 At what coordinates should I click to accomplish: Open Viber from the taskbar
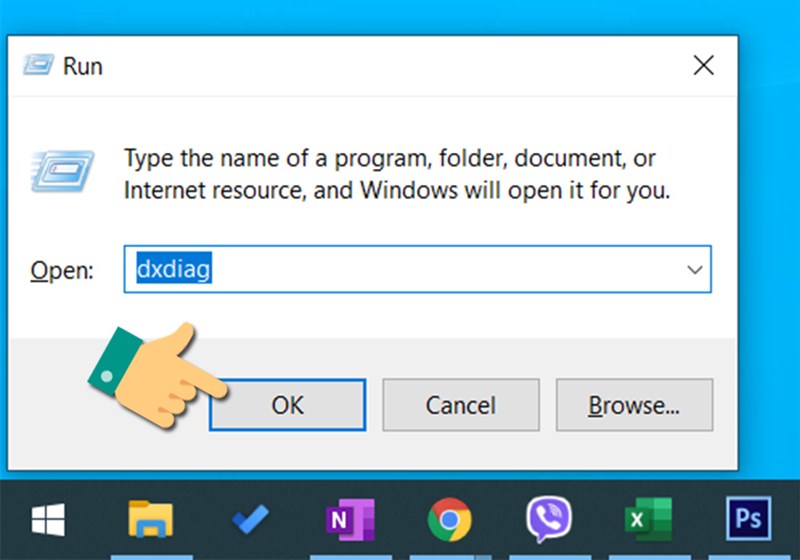[549, 520]
